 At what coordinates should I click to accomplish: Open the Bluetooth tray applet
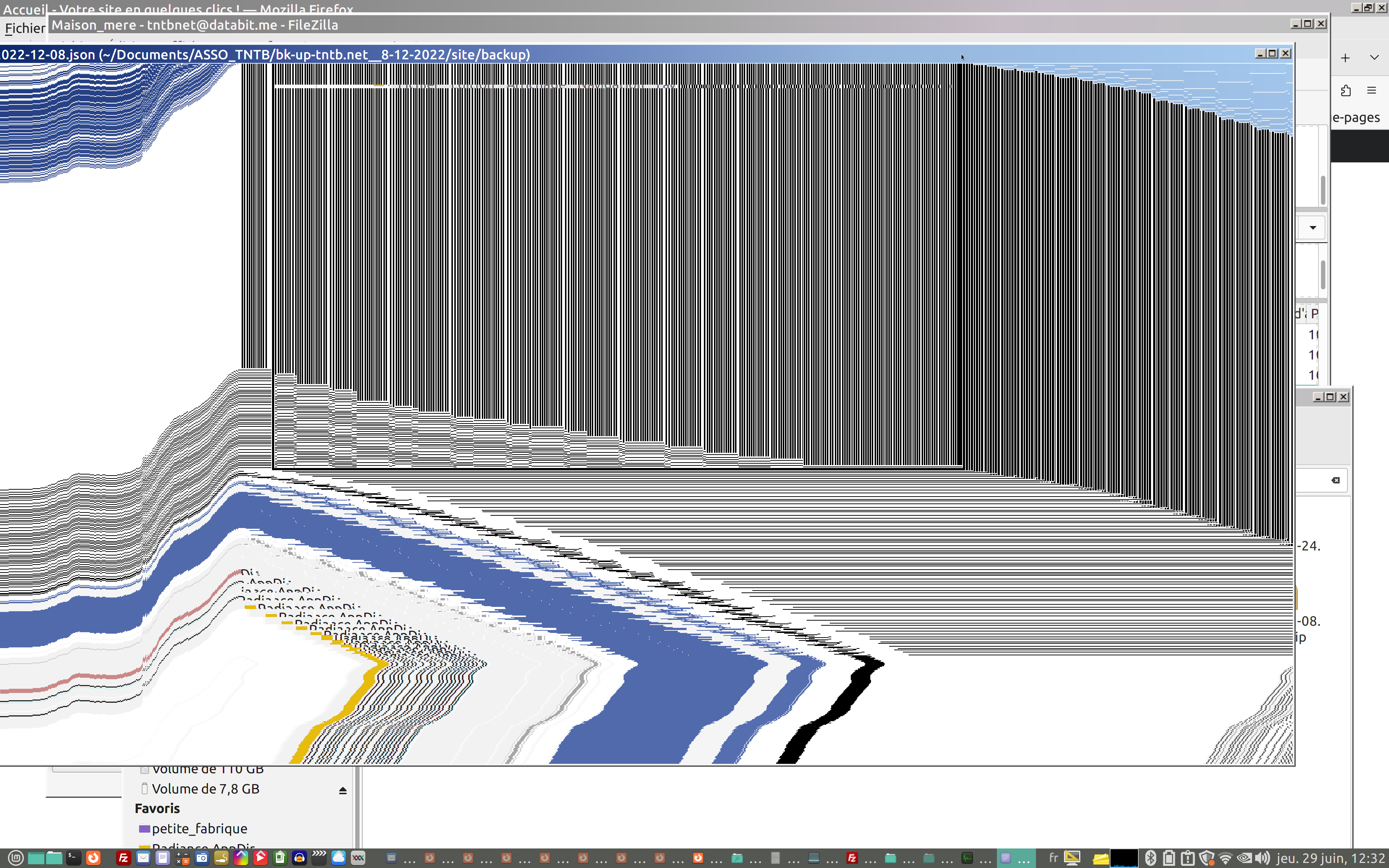1150,858
